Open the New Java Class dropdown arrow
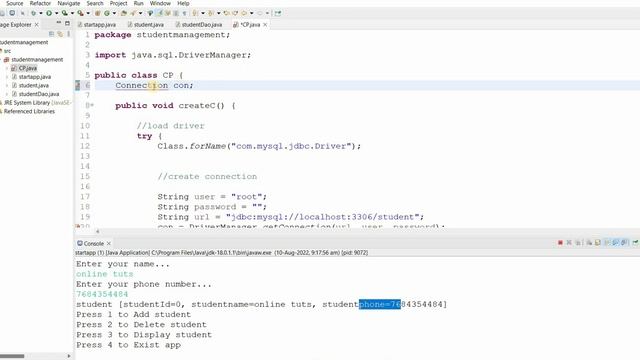 pos(114,13)
